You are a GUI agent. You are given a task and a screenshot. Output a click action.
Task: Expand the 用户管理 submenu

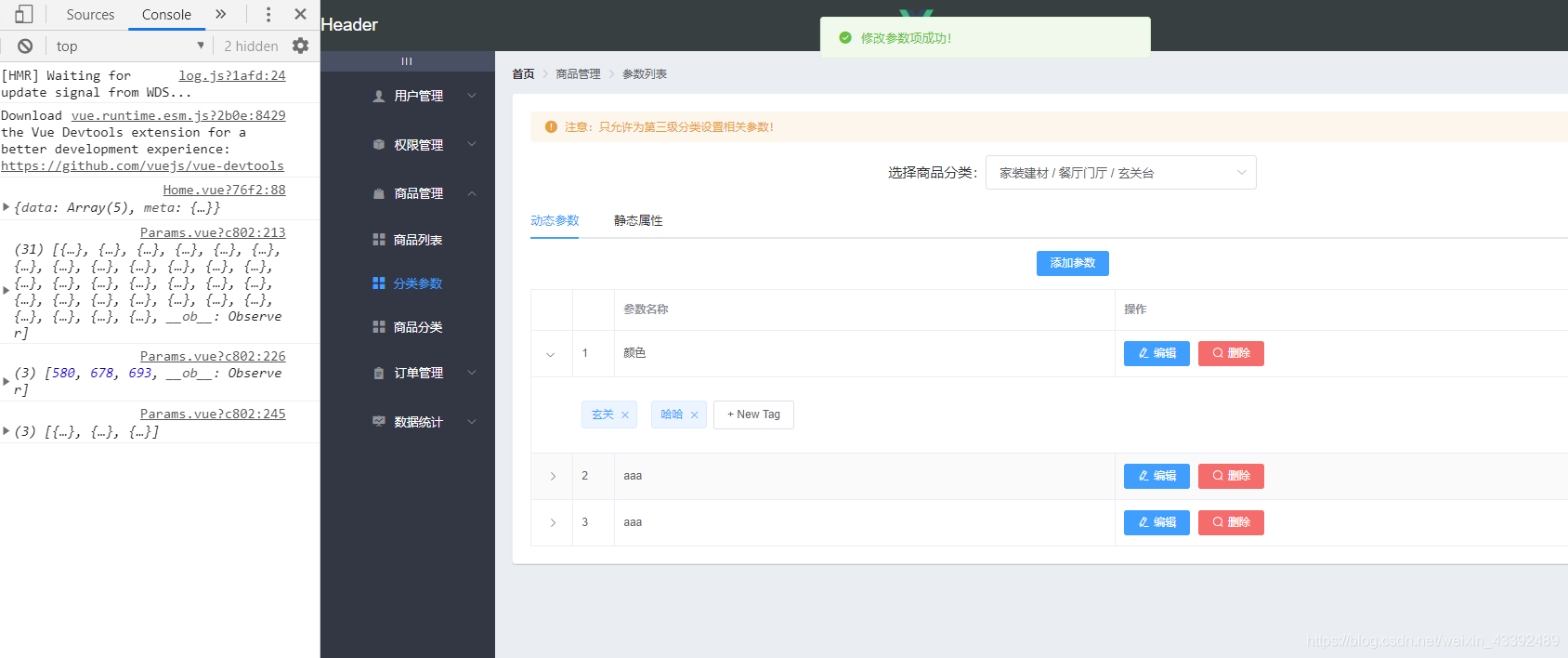[472, 96]
